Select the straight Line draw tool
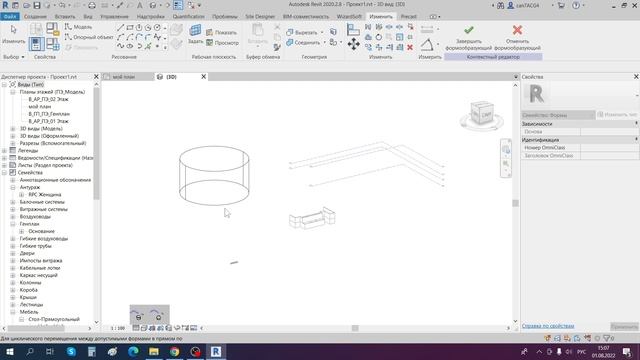This screenshot has width=640, height=360. pyautogui.click(x=120, y=28)
